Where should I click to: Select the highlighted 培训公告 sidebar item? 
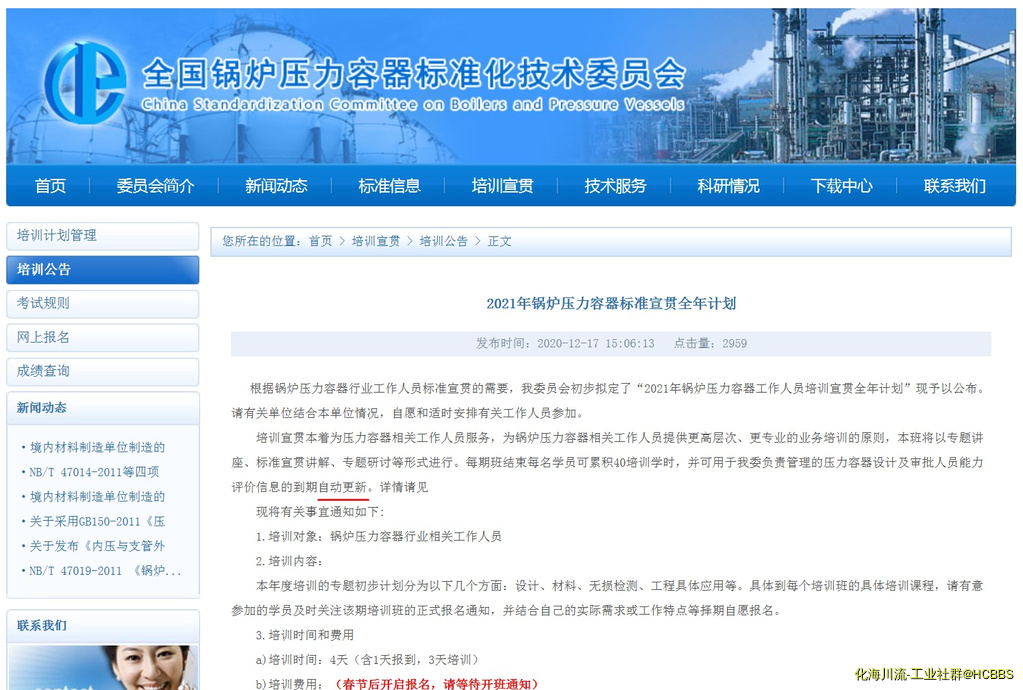pos(102,270)
